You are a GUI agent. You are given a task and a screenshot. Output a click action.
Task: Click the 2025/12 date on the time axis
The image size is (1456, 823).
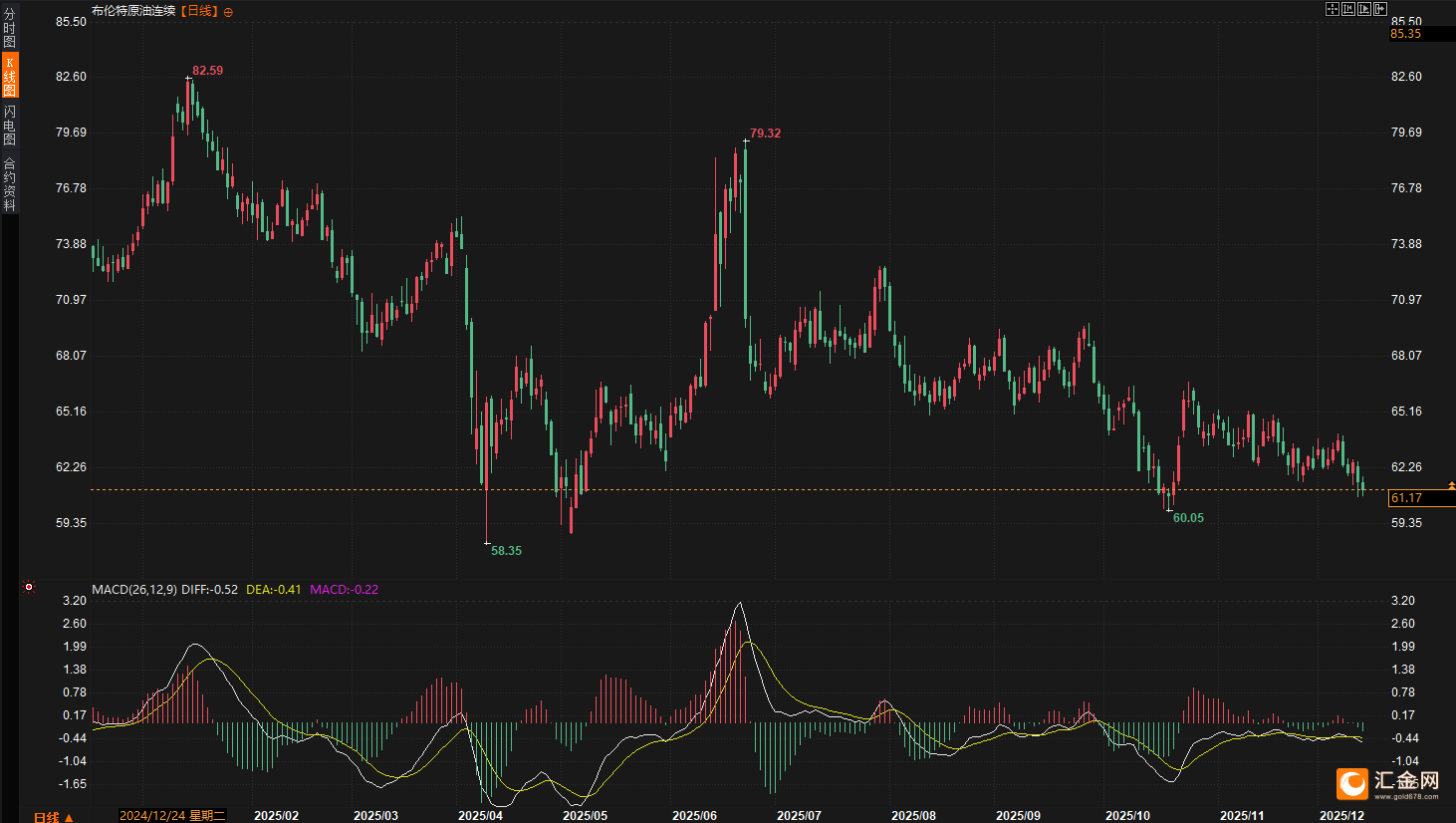coord(1341,816)
